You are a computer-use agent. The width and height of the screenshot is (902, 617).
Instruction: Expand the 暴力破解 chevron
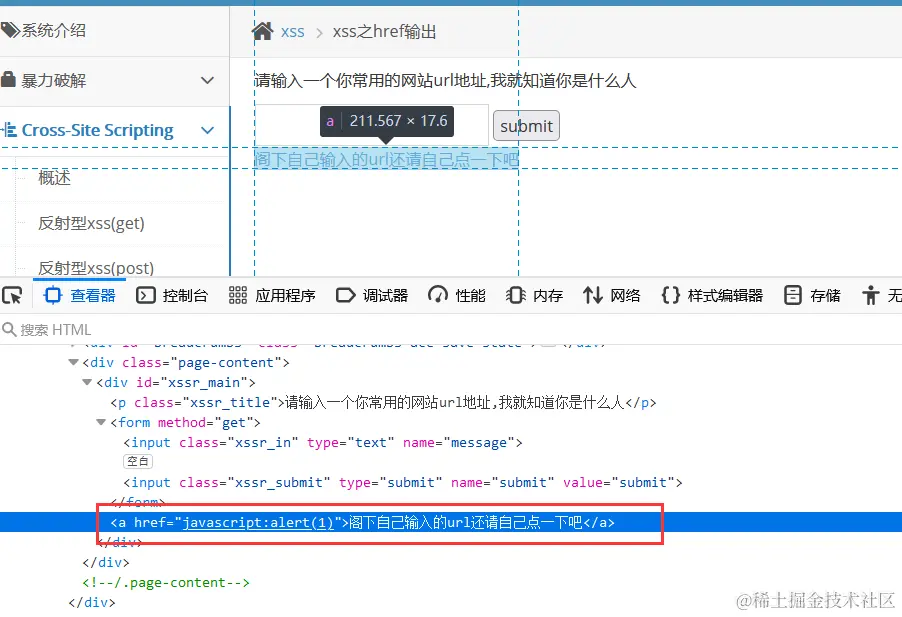tap(207, 80)
